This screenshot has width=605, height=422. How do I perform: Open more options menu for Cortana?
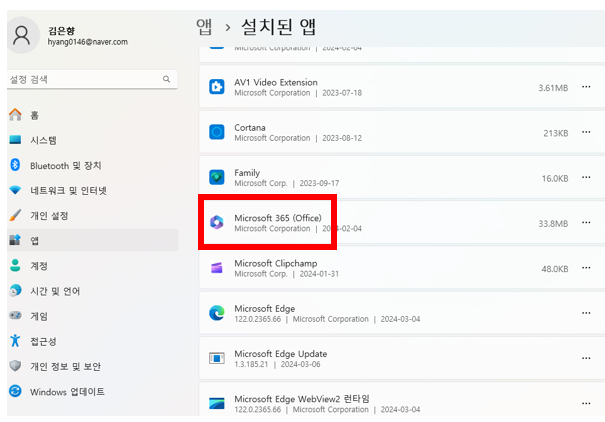586,132
